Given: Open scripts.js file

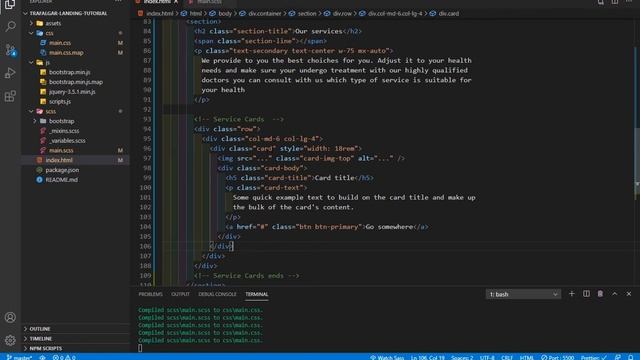Looking at the screenshot, I should (60, 102).
